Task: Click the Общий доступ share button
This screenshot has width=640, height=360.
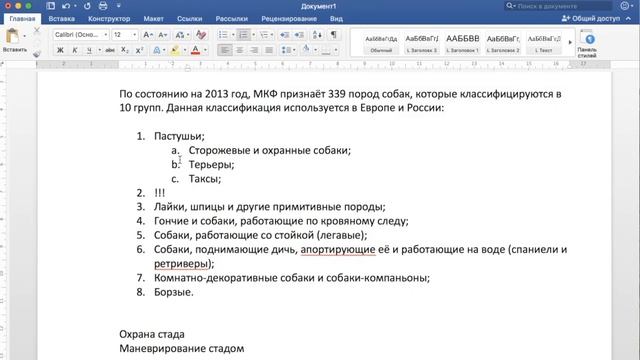Action: click(591, 18)
